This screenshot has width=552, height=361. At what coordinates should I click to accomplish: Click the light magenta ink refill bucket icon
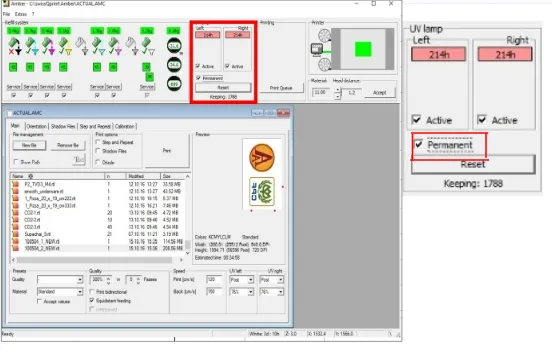click(x=114, y=46)
